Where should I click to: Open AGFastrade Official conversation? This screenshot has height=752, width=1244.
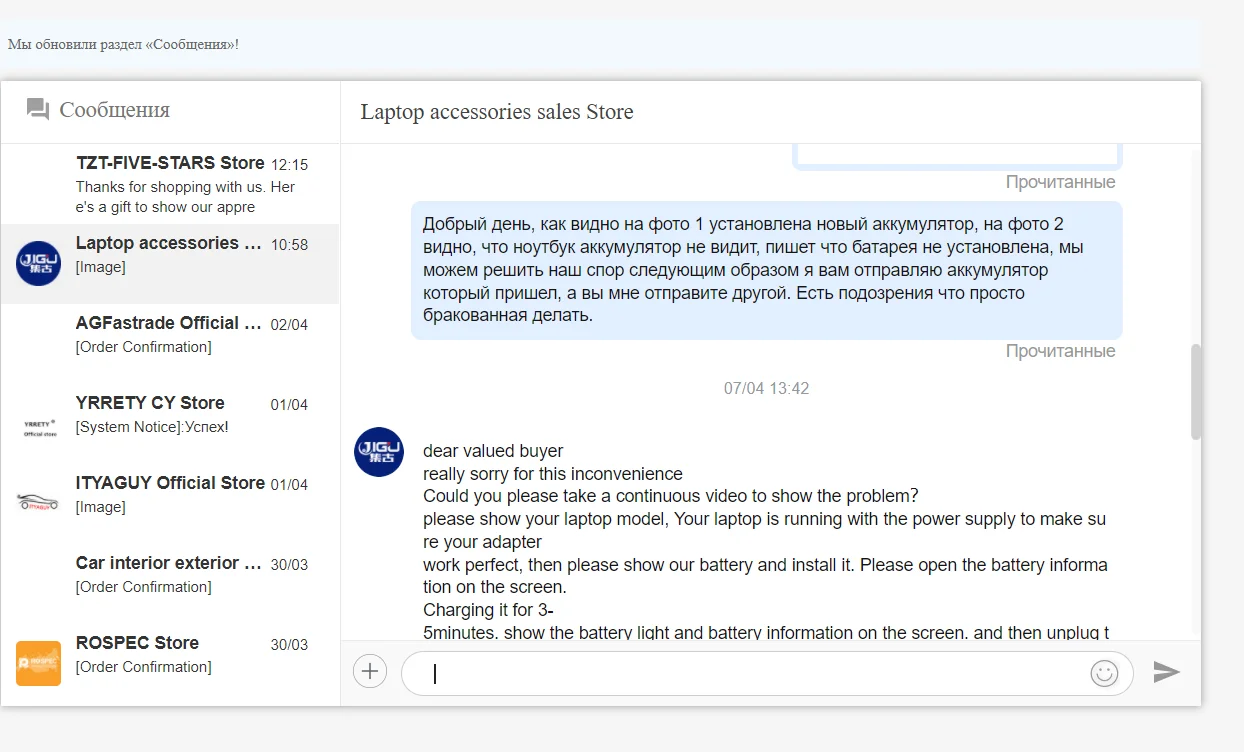(x=170, y=344)
